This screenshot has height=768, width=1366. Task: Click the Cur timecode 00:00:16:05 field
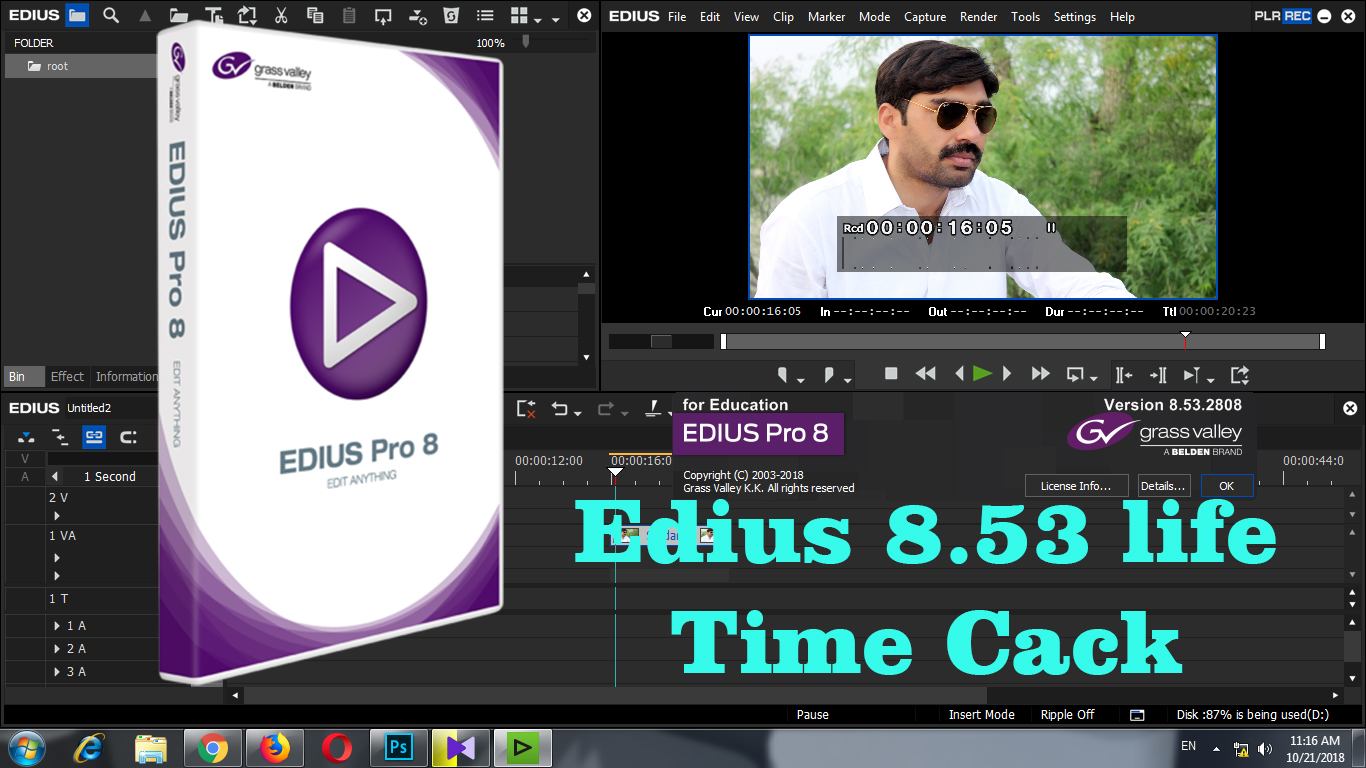(x=763, y=312)
